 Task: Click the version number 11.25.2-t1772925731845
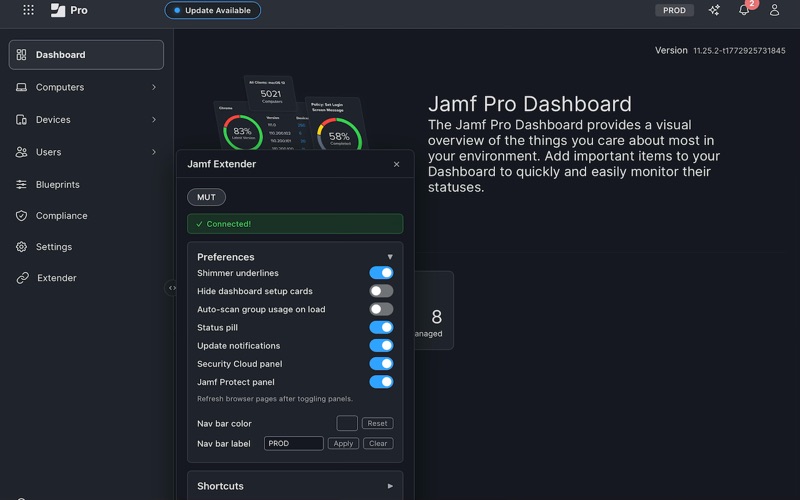point(739,51)
